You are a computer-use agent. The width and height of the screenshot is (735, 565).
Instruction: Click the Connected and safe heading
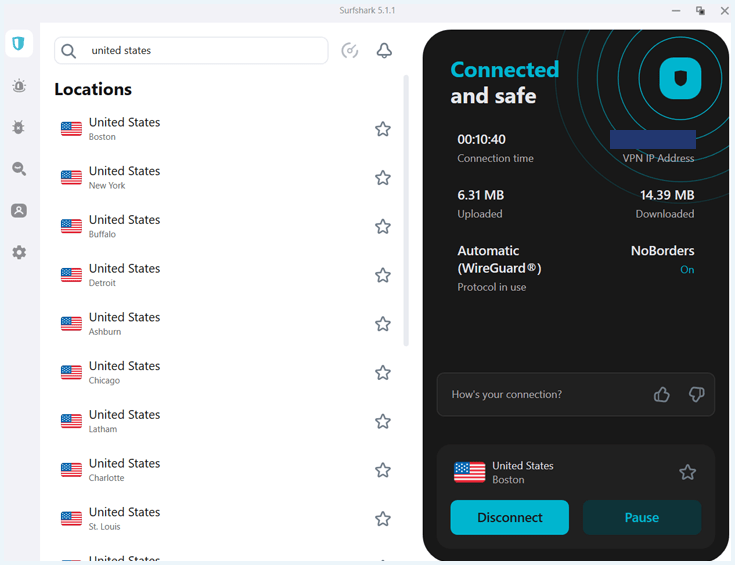[504, 83]
